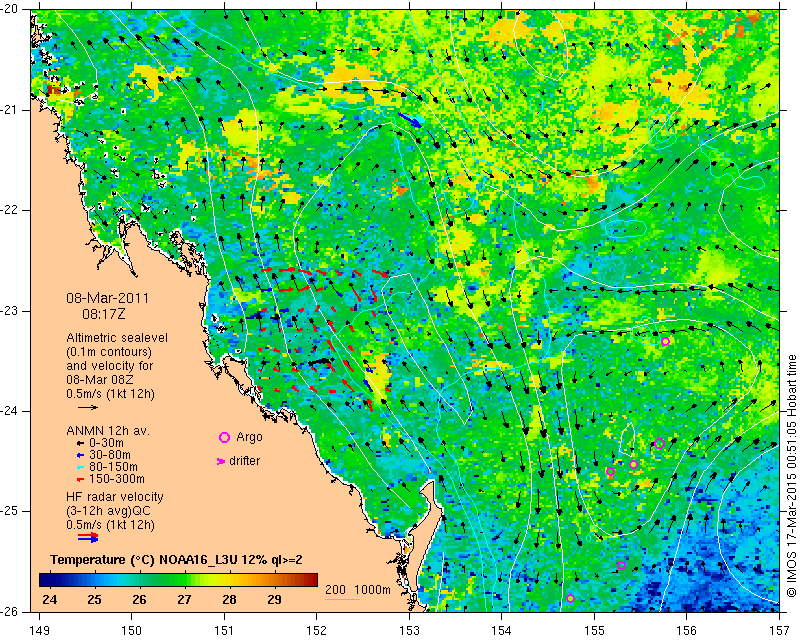Screen dimensions: 800x640
Task: Click the cyan 80-150m ANMN legend arrow
Action: 80,467
